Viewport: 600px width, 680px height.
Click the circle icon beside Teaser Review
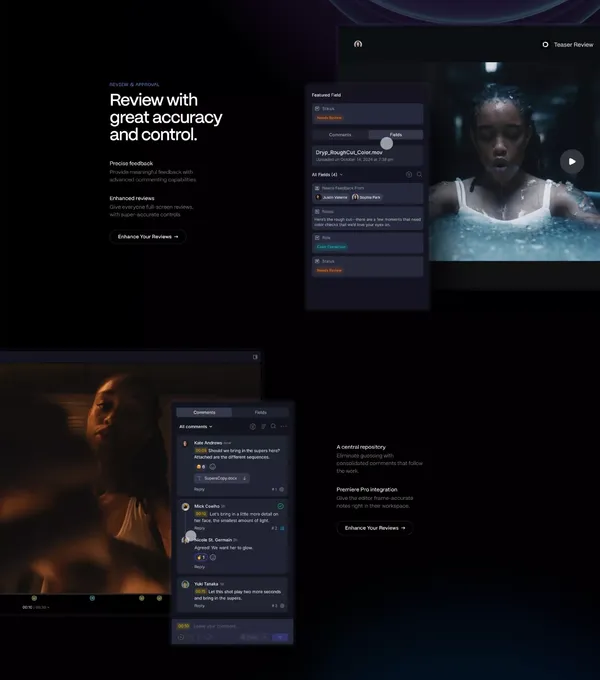(x=545, y=44)
